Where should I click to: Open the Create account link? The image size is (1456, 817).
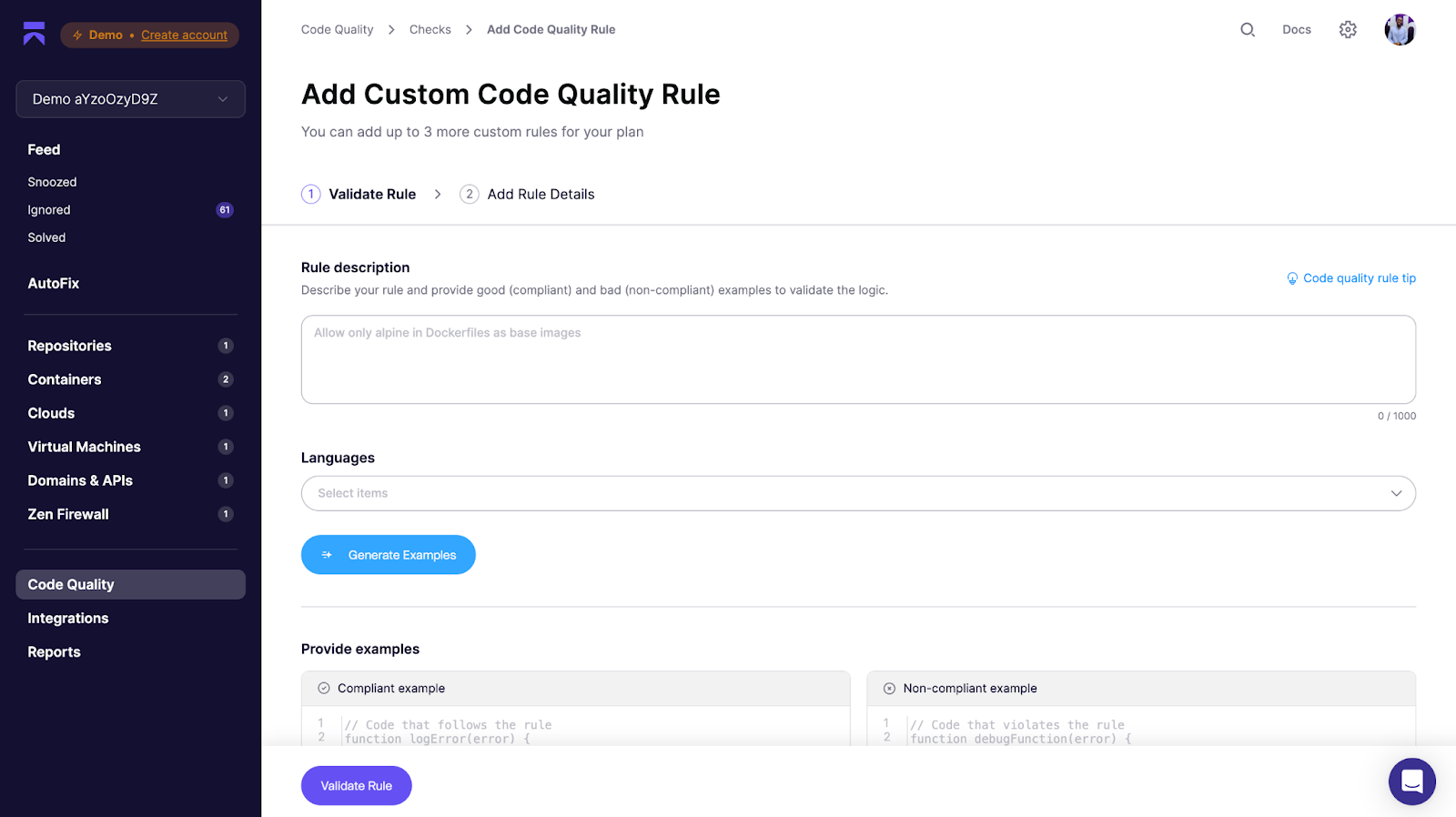184,35
